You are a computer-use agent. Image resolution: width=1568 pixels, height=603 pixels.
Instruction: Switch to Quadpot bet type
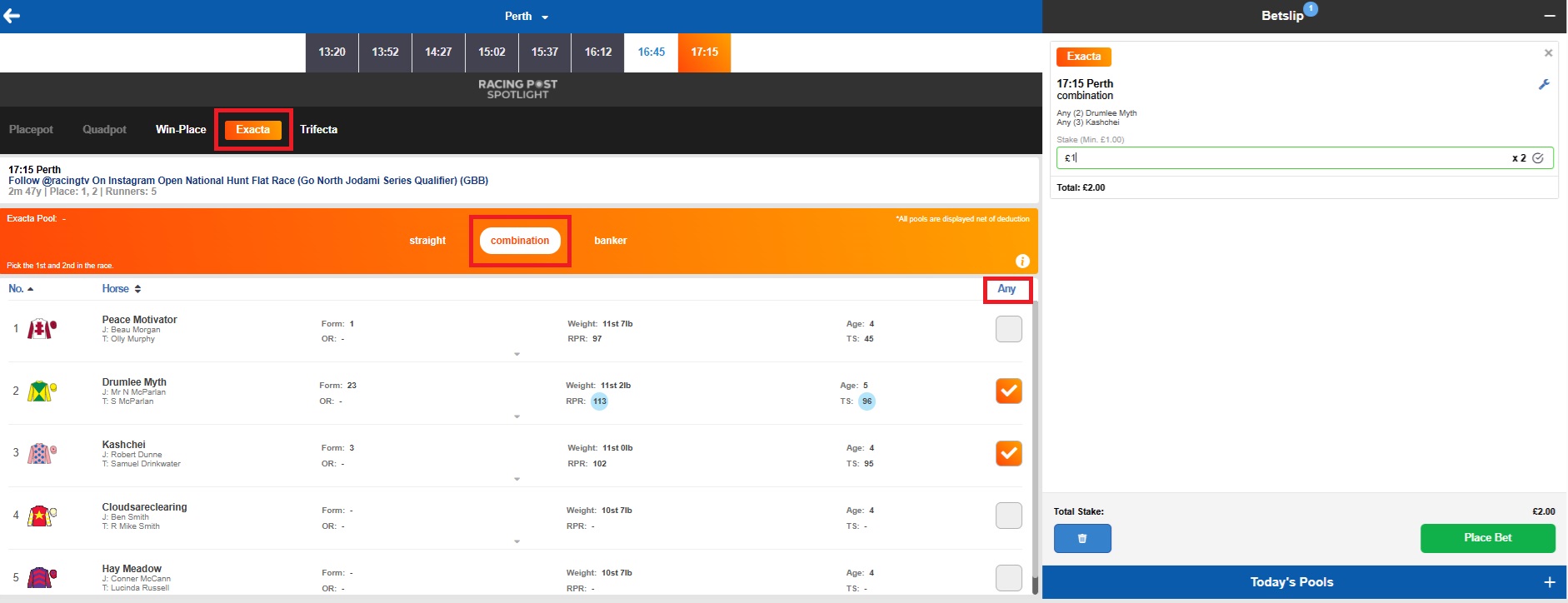pos(105,130)
